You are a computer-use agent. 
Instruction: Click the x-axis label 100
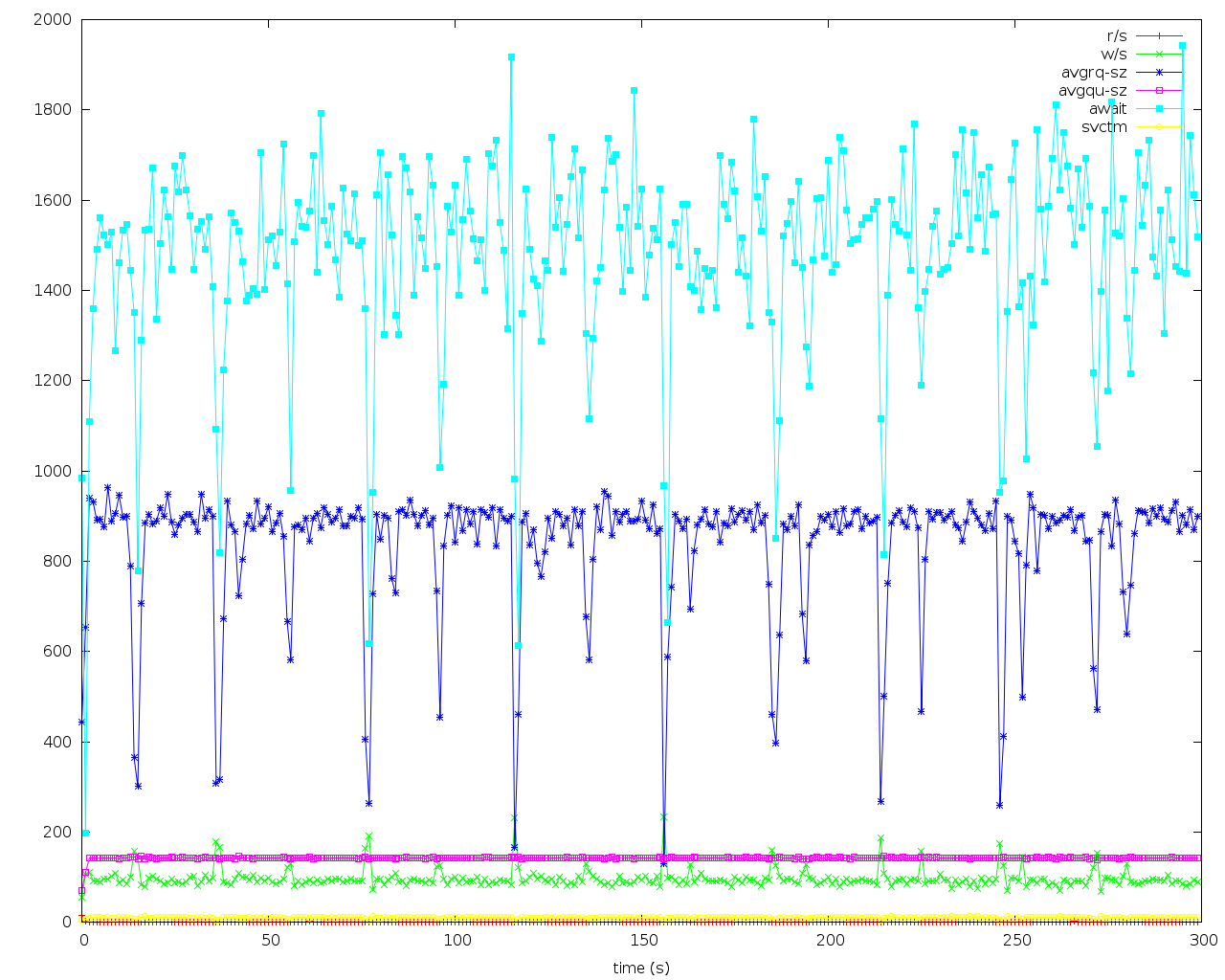457,940
